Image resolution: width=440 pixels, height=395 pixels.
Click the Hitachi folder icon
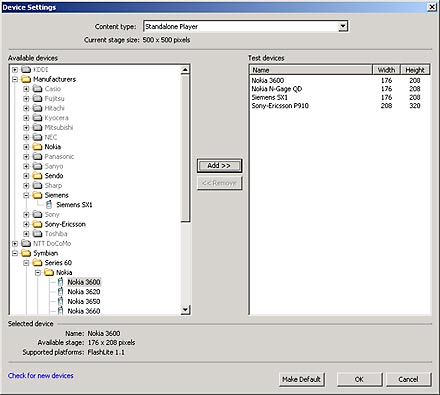pyautogui.click(x=38, y=108)
